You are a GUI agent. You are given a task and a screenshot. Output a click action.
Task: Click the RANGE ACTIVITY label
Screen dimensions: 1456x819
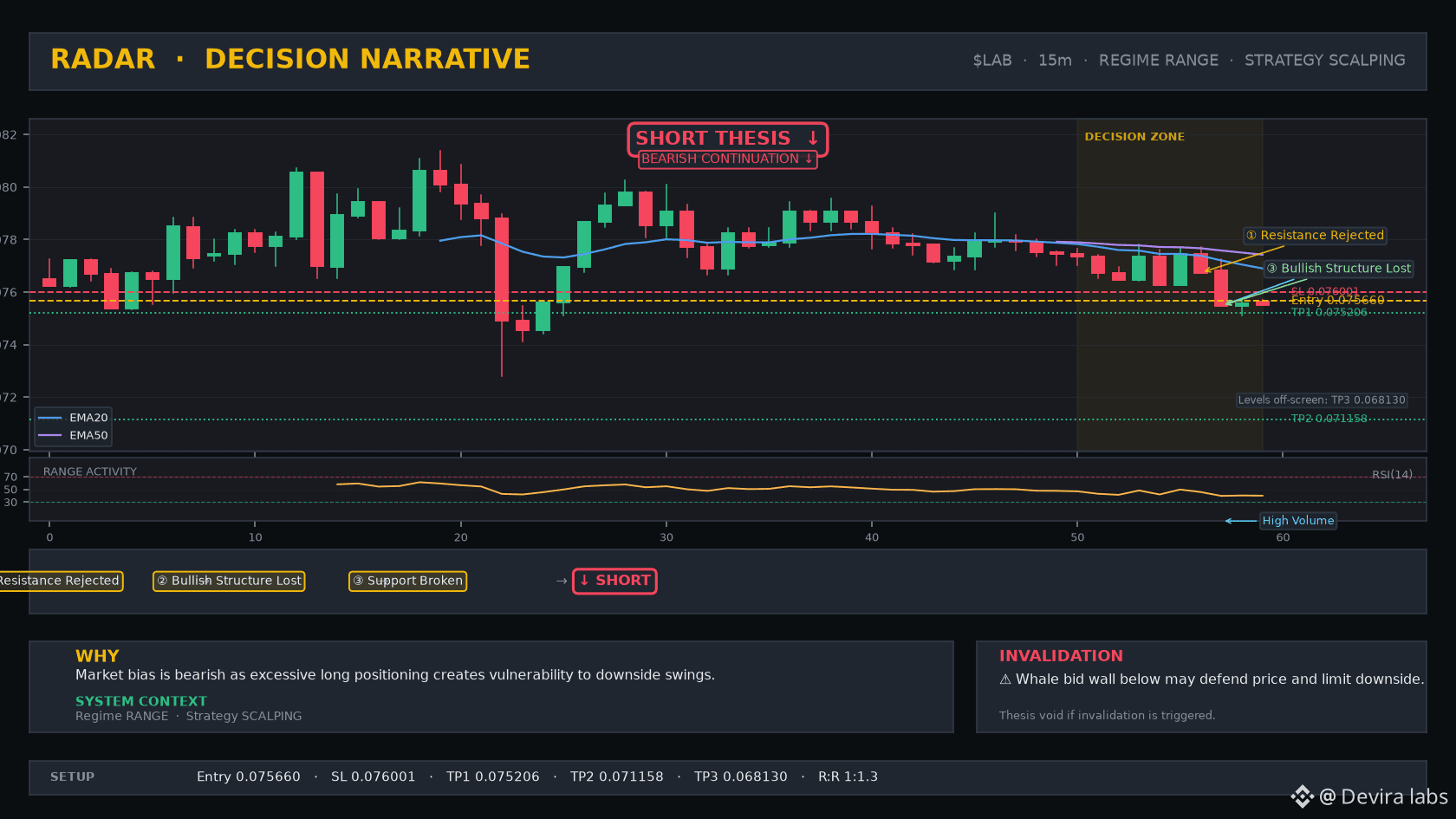click(90, 472)
